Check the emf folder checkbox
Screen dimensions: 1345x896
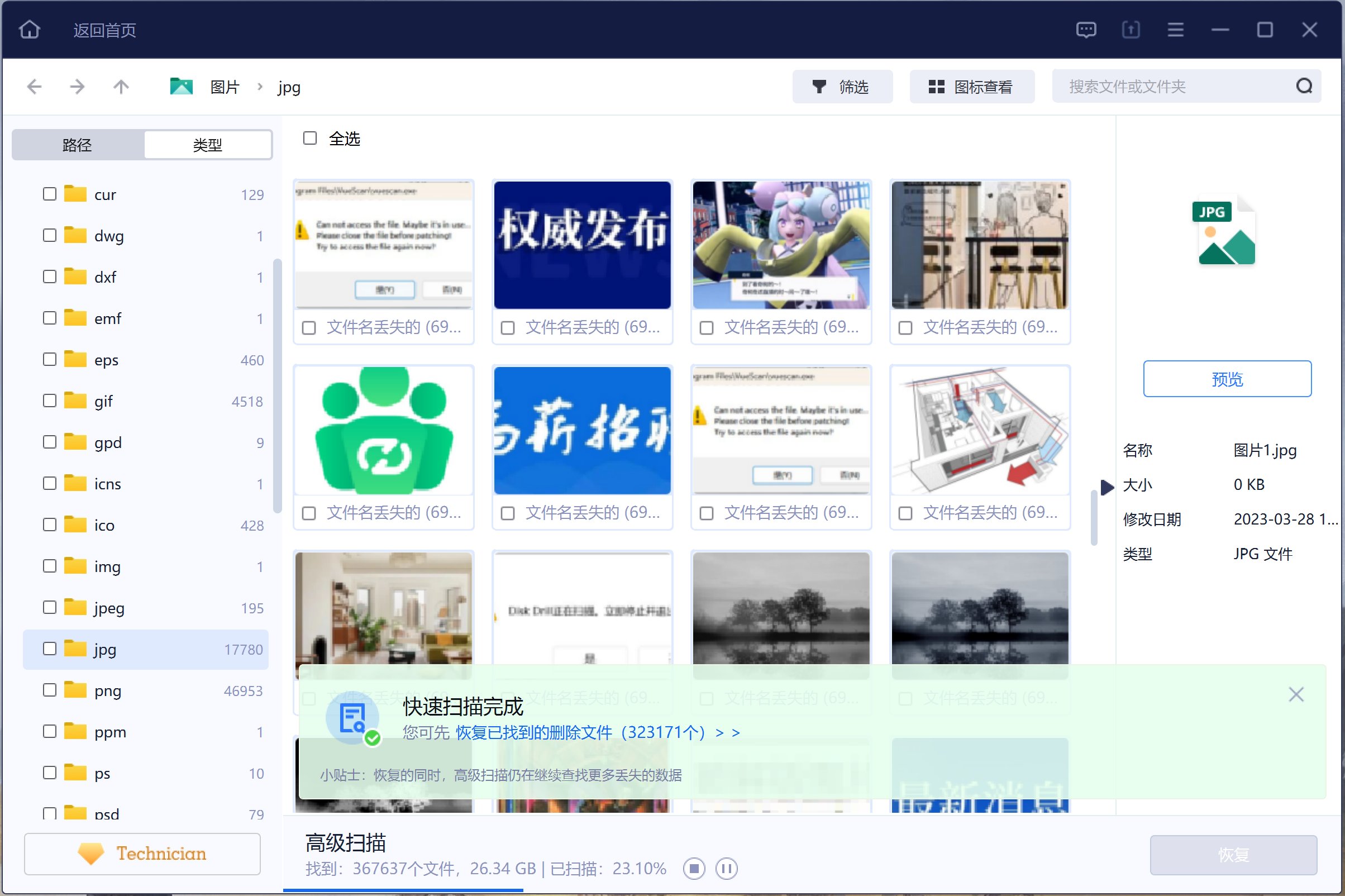[x=50, y=318]
